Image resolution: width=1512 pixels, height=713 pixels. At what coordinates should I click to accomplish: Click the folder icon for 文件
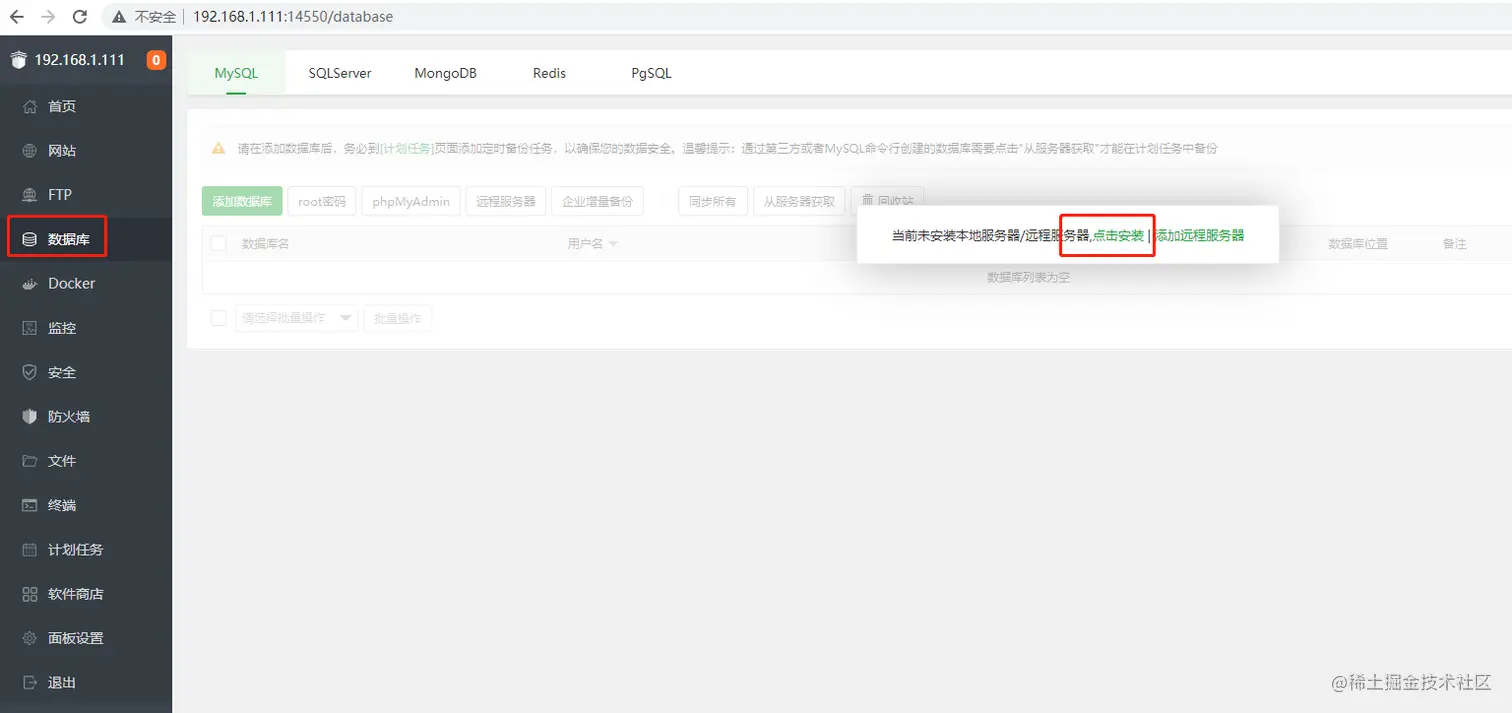click(30, 461)
